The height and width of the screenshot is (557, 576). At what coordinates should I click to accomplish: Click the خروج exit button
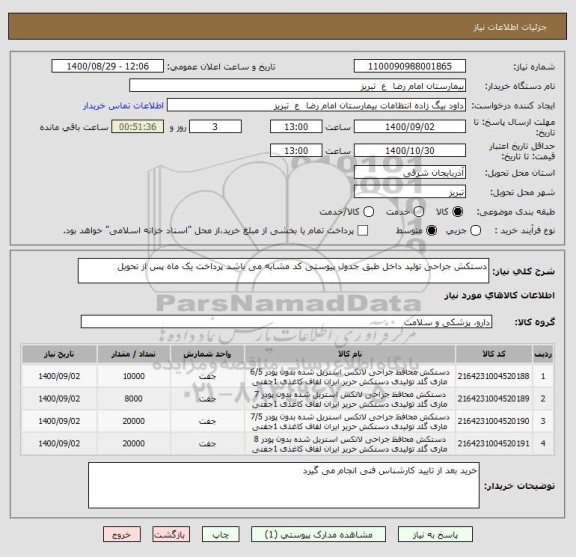(x=122, y=535)
